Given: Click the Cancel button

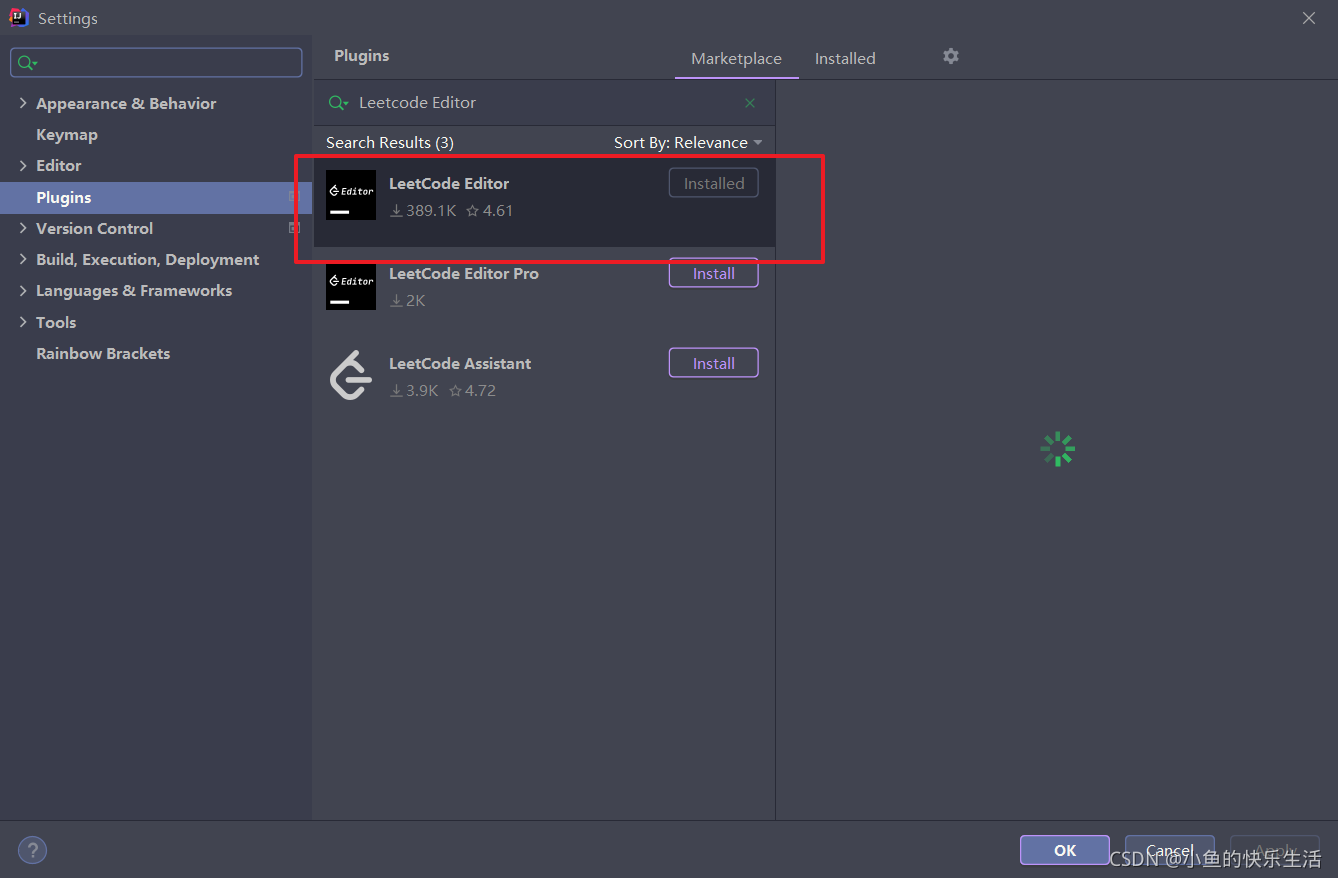Looking at the screenshot, I should coord(1170,850).
